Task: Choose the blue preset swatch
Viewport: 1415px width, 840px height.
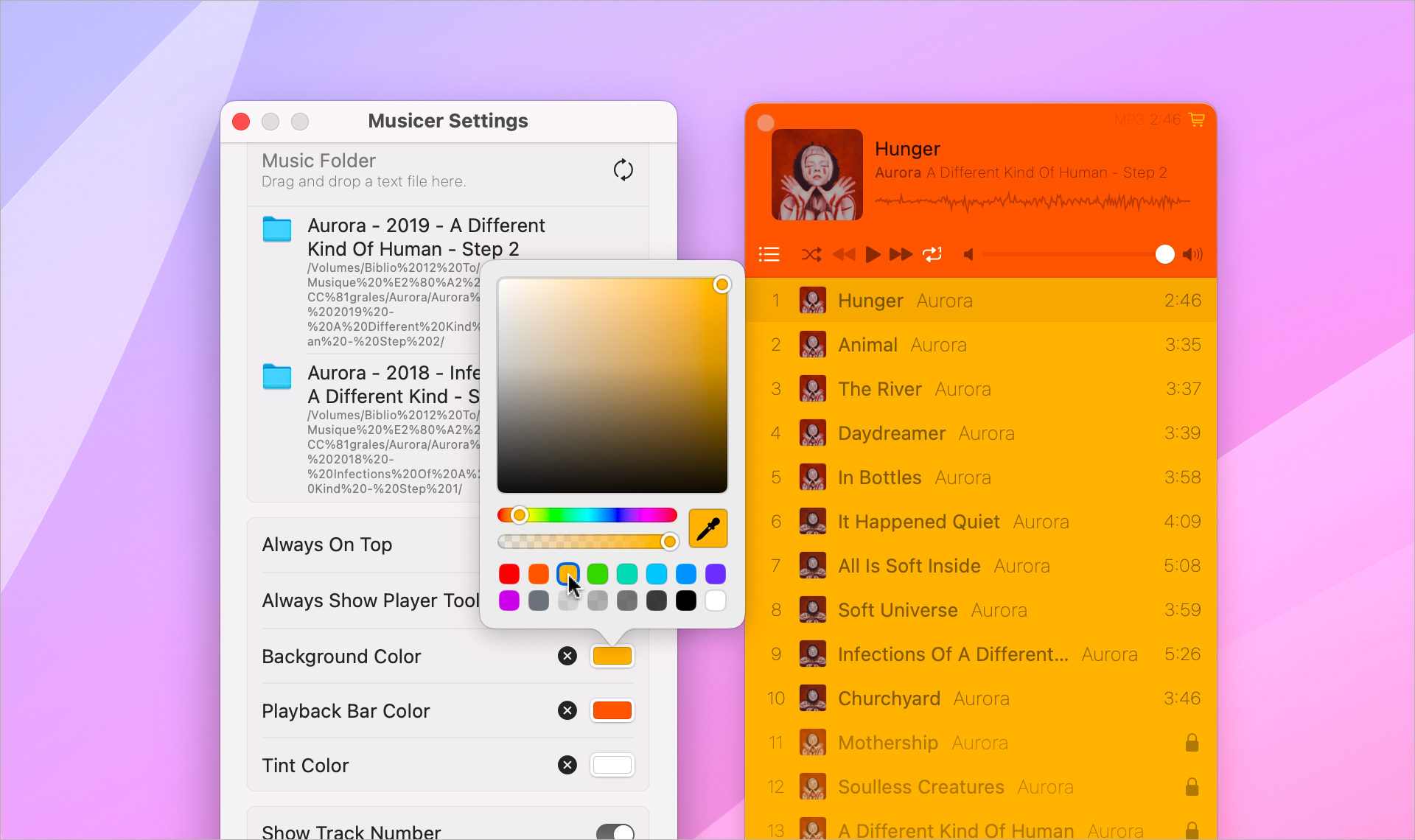Action: [686, 573]
